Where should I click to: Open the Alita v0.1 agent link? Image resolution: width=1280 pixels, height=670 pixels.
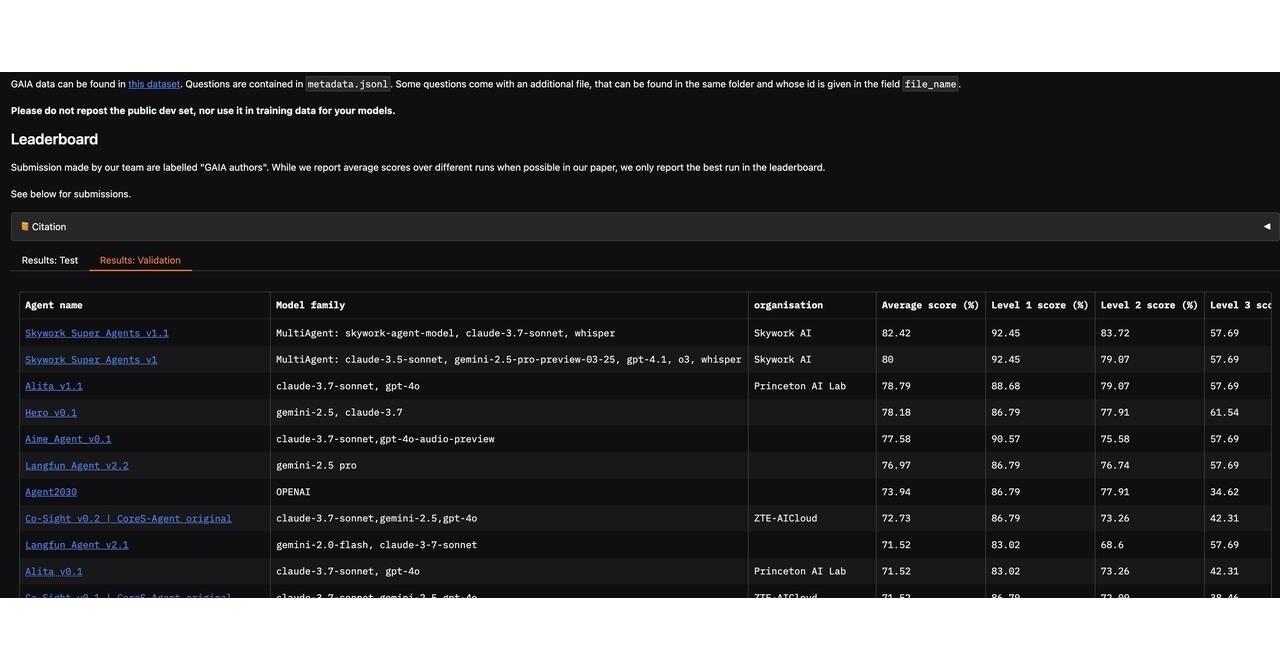[x=53, y=571]
